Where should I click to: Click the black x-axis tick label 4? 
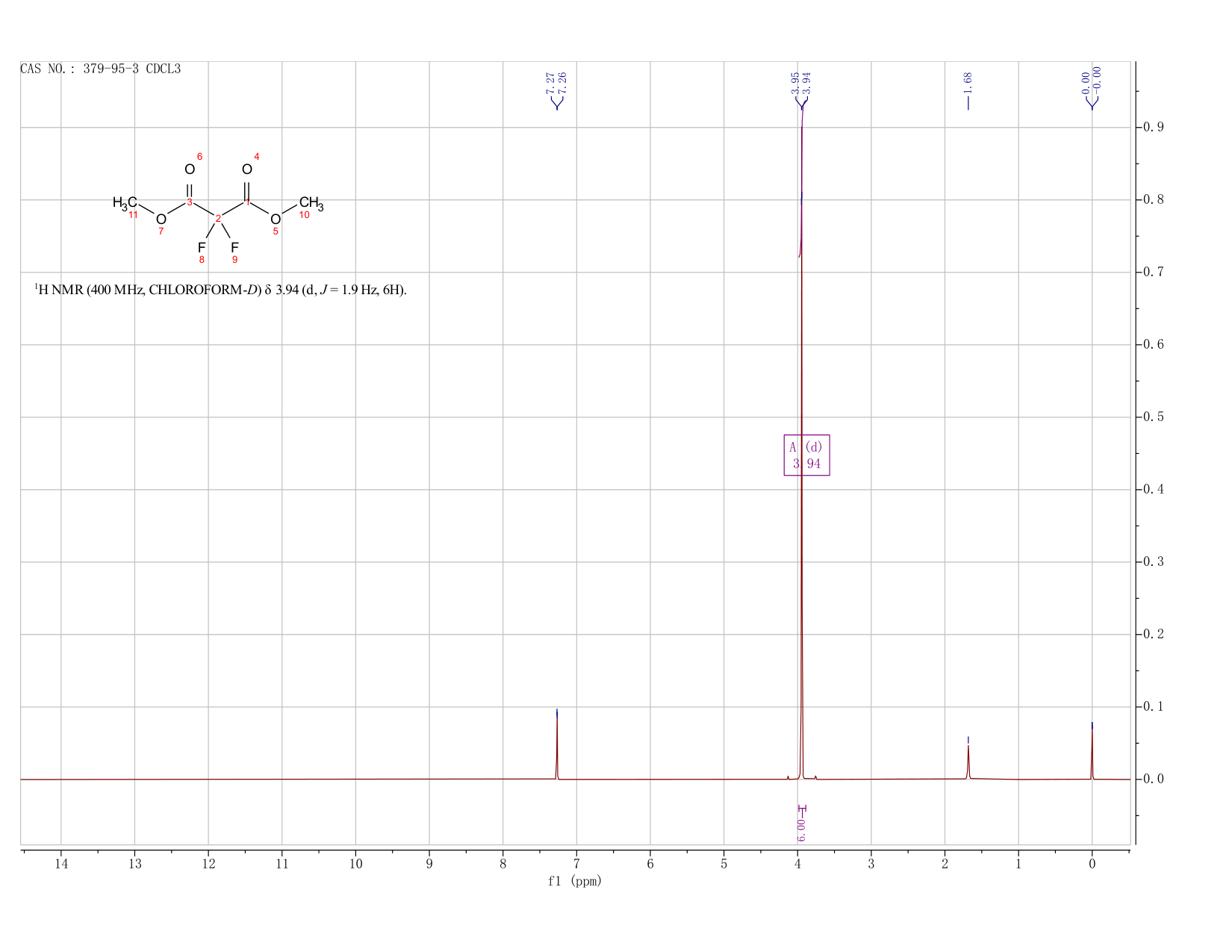coord(797,864)
